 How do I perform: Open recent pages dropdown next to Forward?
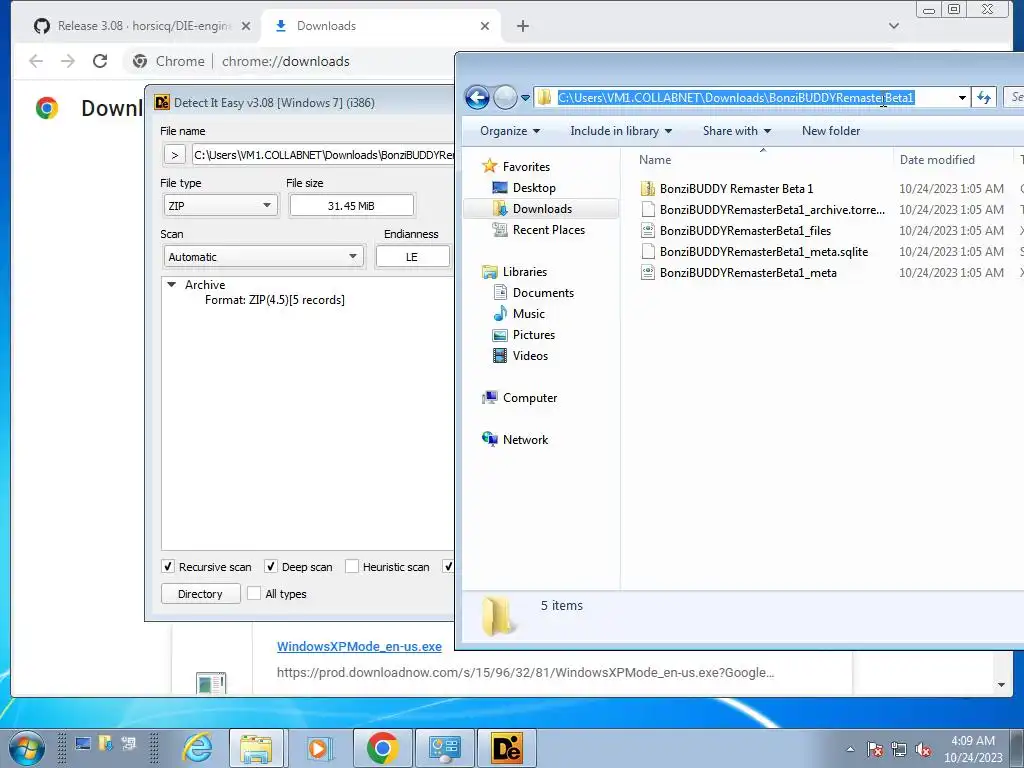pos(525,98)
